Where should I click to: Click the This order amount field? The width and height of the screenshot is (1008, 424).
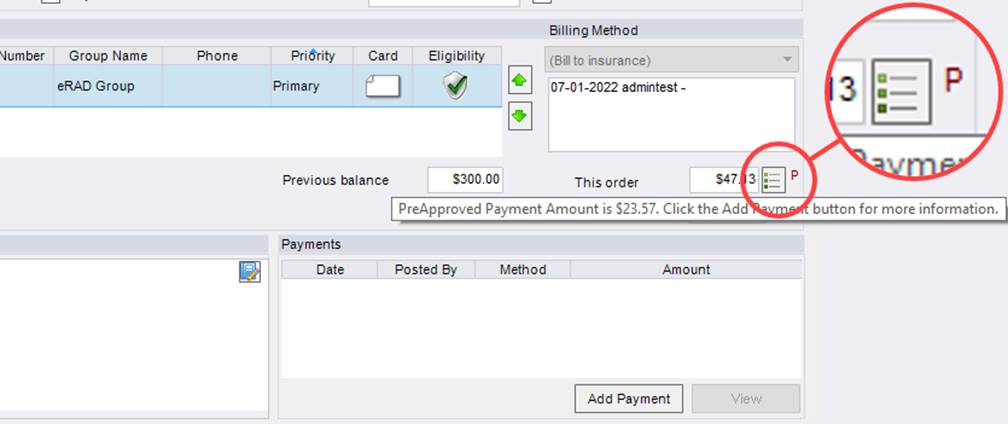(x=722, y=180)
